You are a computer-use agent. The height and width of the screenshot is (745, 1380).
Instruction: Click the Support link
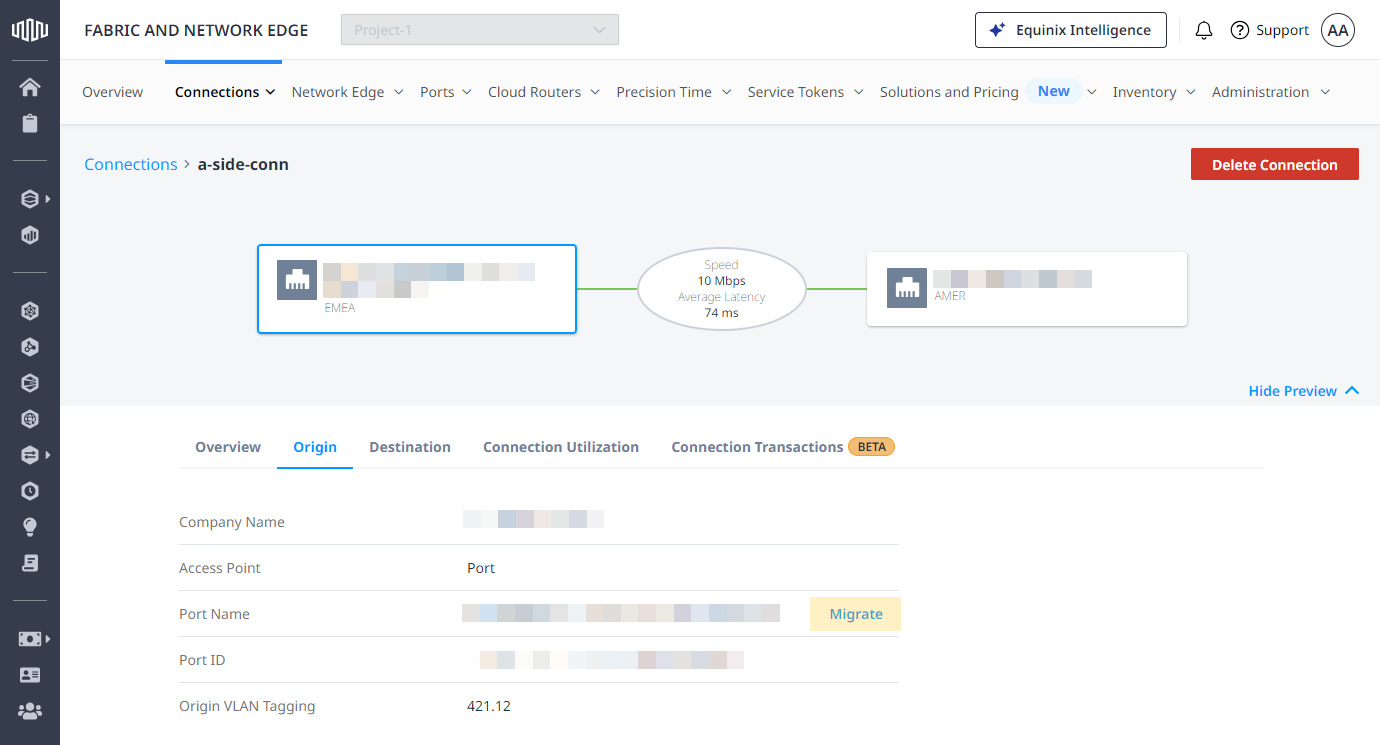[x=1283, y=30]
